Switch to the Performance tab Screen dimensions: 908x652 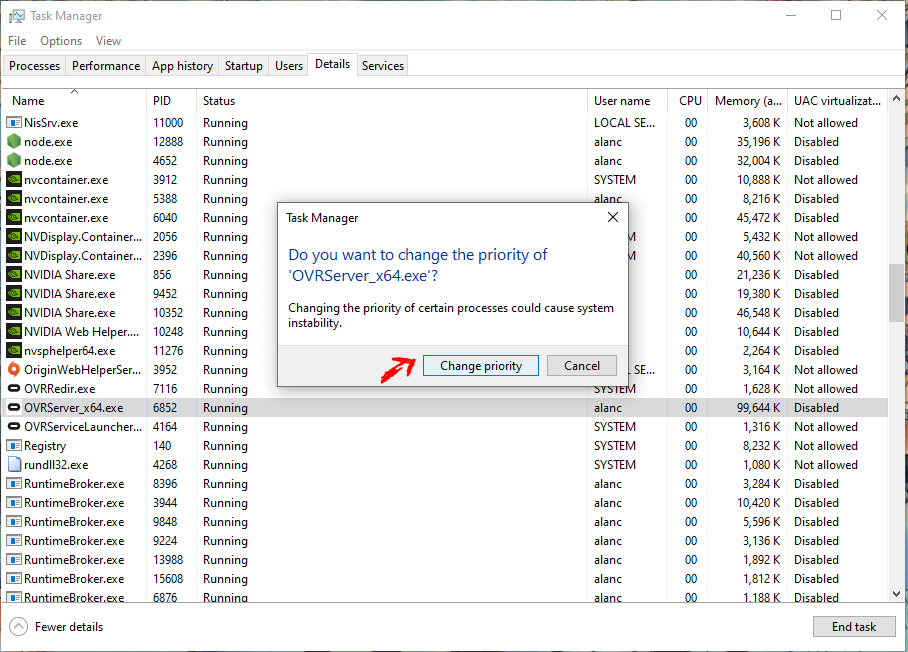(x=106, y=66)
